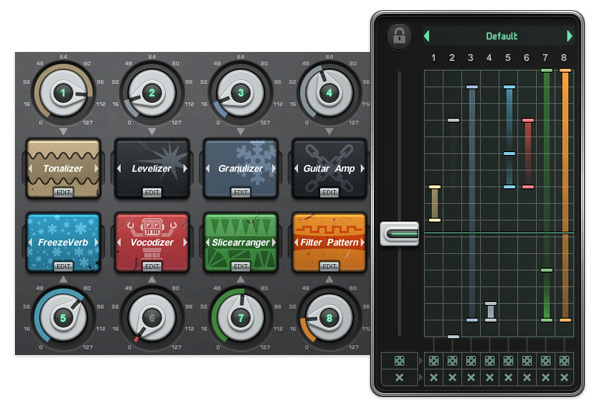600x400 pixels.
Task: Go to next preset after Default
Action: (569, 36)
